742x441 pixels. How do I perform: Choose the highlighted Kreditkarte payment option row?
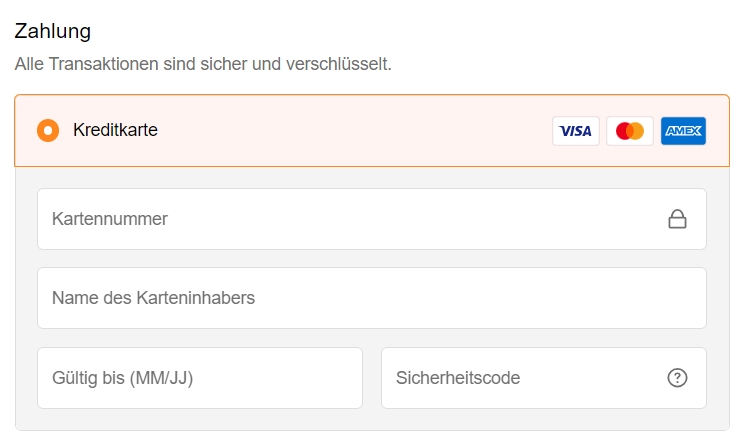372,131
